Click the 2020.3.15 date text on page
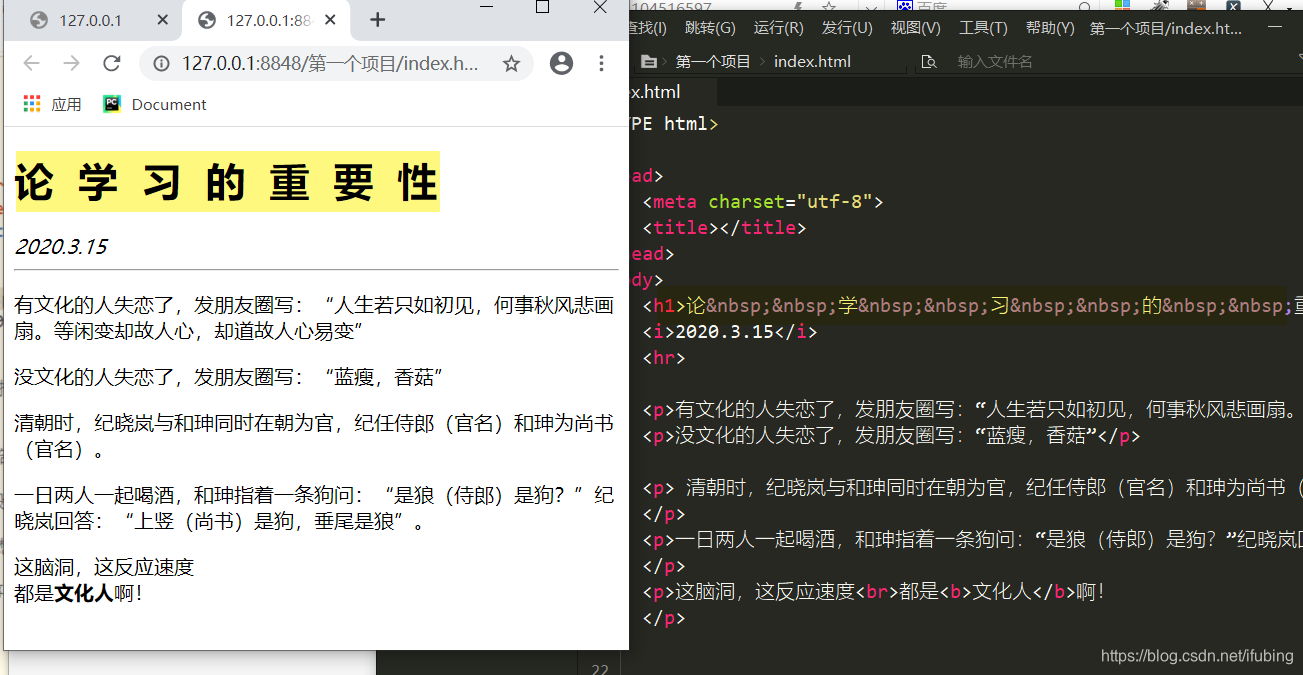This screenshot has height=675, width=1303. coord(61,246)
